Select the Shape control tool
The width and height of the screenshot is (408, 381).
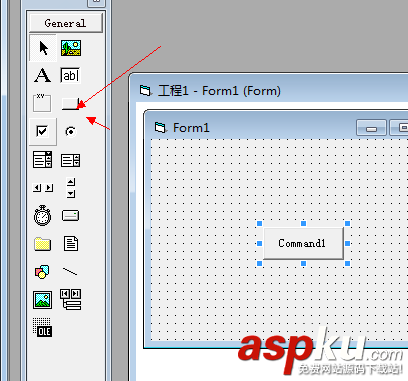43,272
